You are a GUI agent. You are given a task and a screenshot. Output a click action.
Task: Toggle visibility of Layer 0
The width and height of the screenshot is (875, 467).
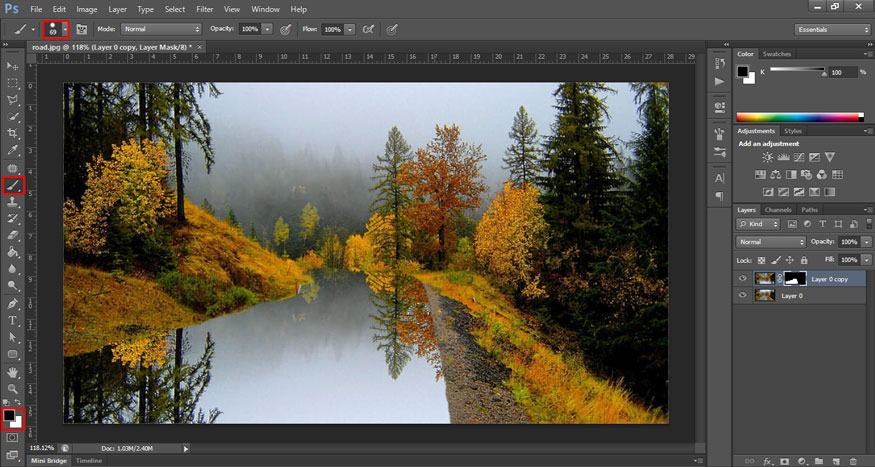point(742,296)
